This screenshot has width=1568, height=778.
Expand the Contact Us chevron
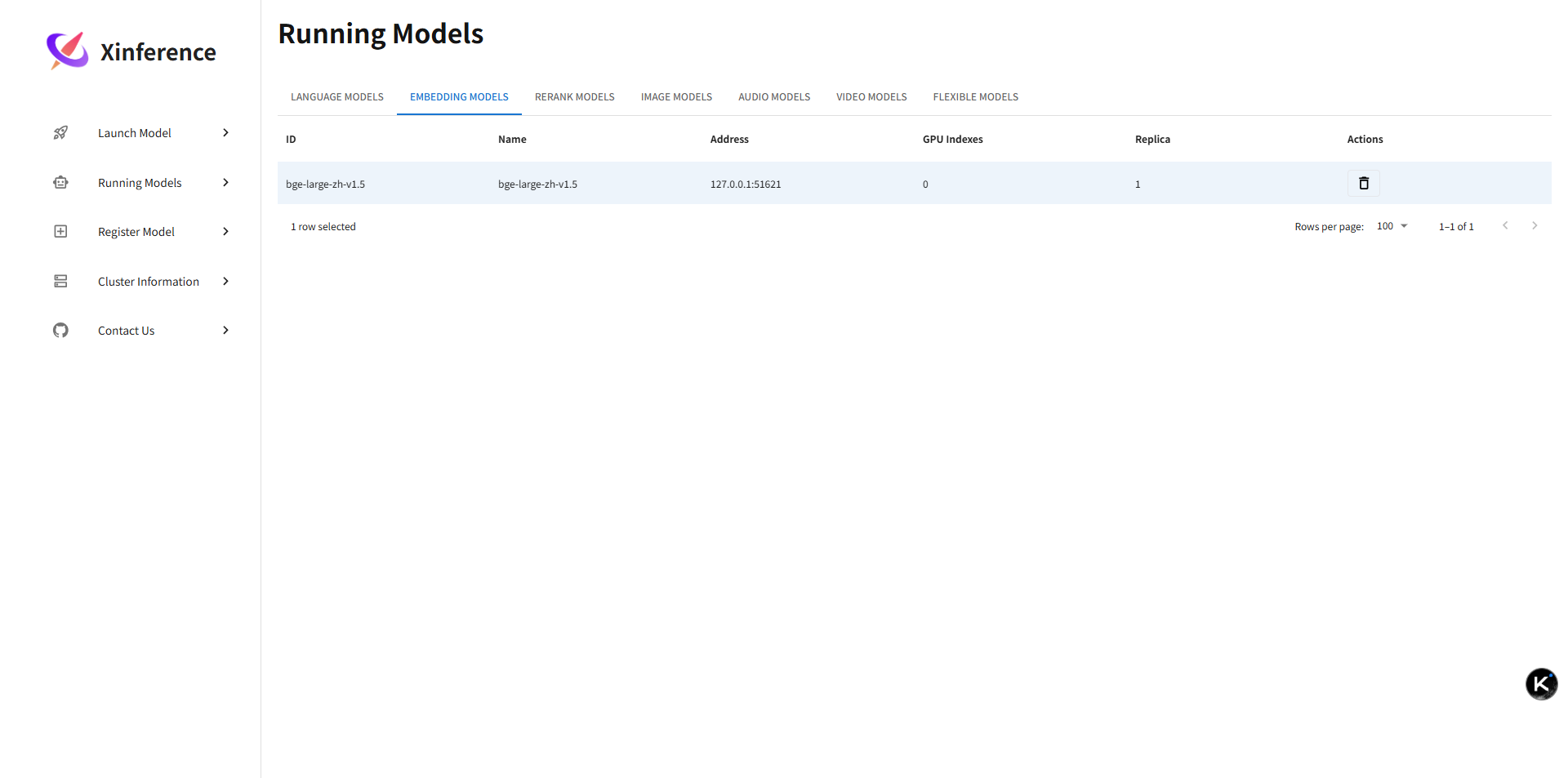coord(226,331)
